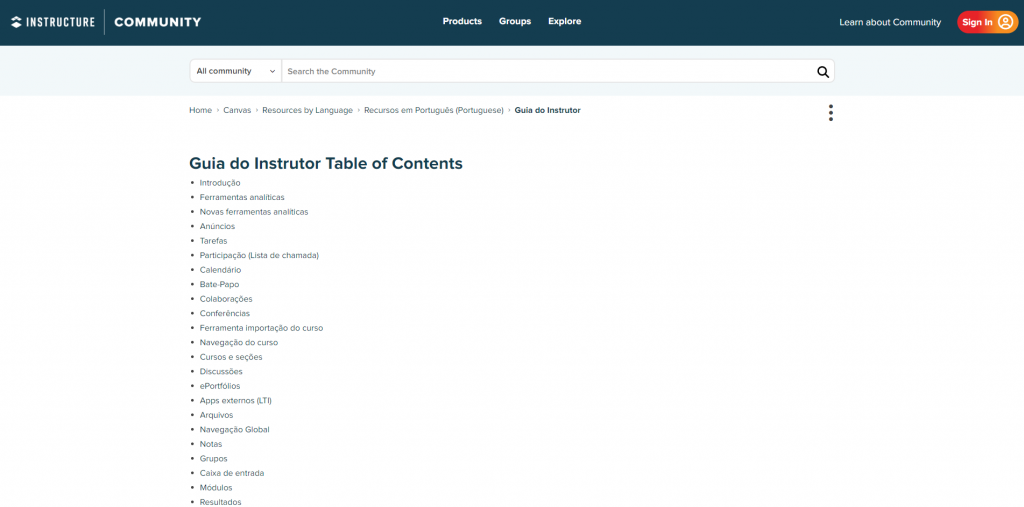
Task: Open the Products menu
Action: 462,21
